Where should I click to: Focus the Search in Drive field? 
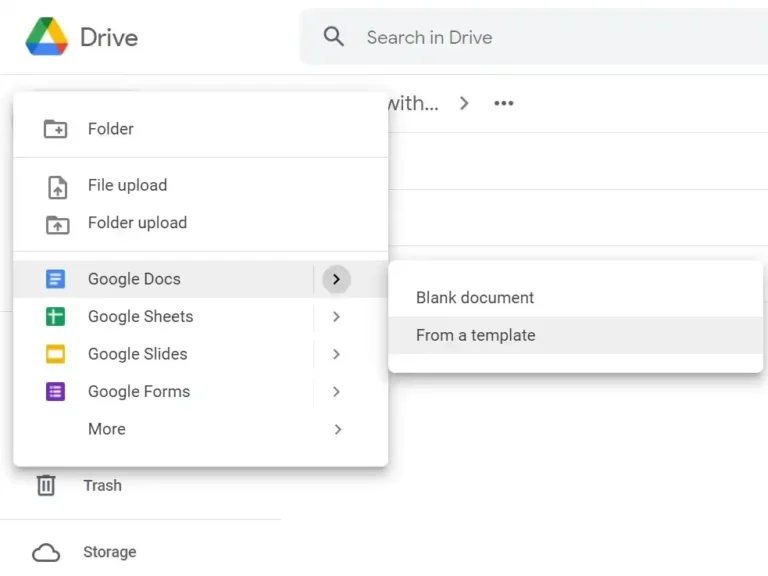(534, 37)
